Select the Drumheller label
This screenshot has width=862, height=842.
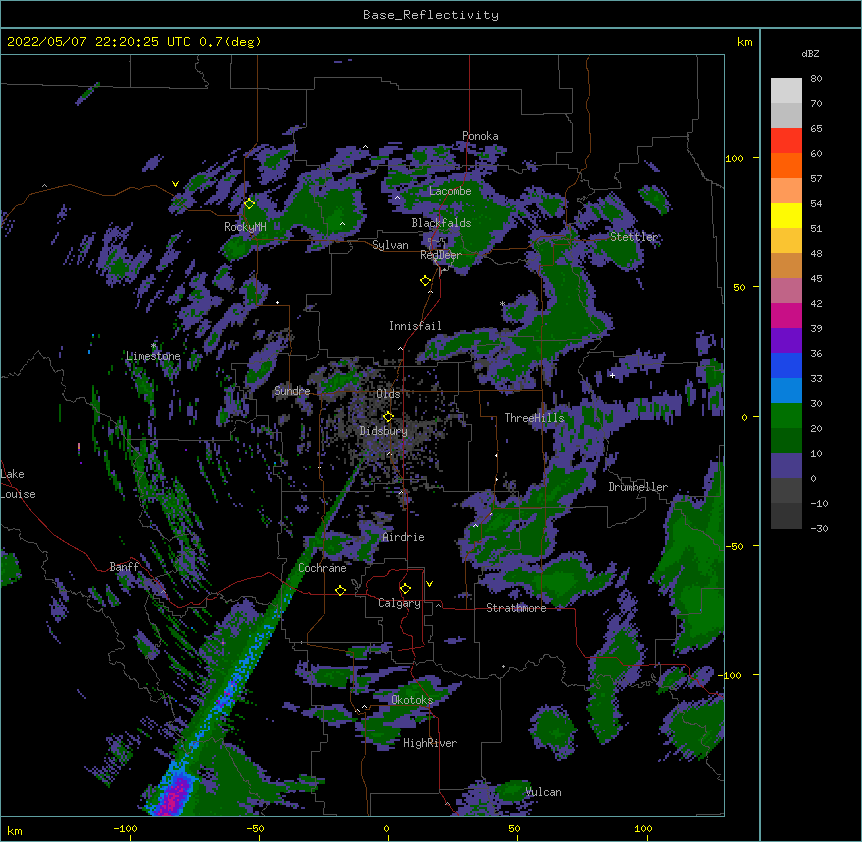click(638, 487)
